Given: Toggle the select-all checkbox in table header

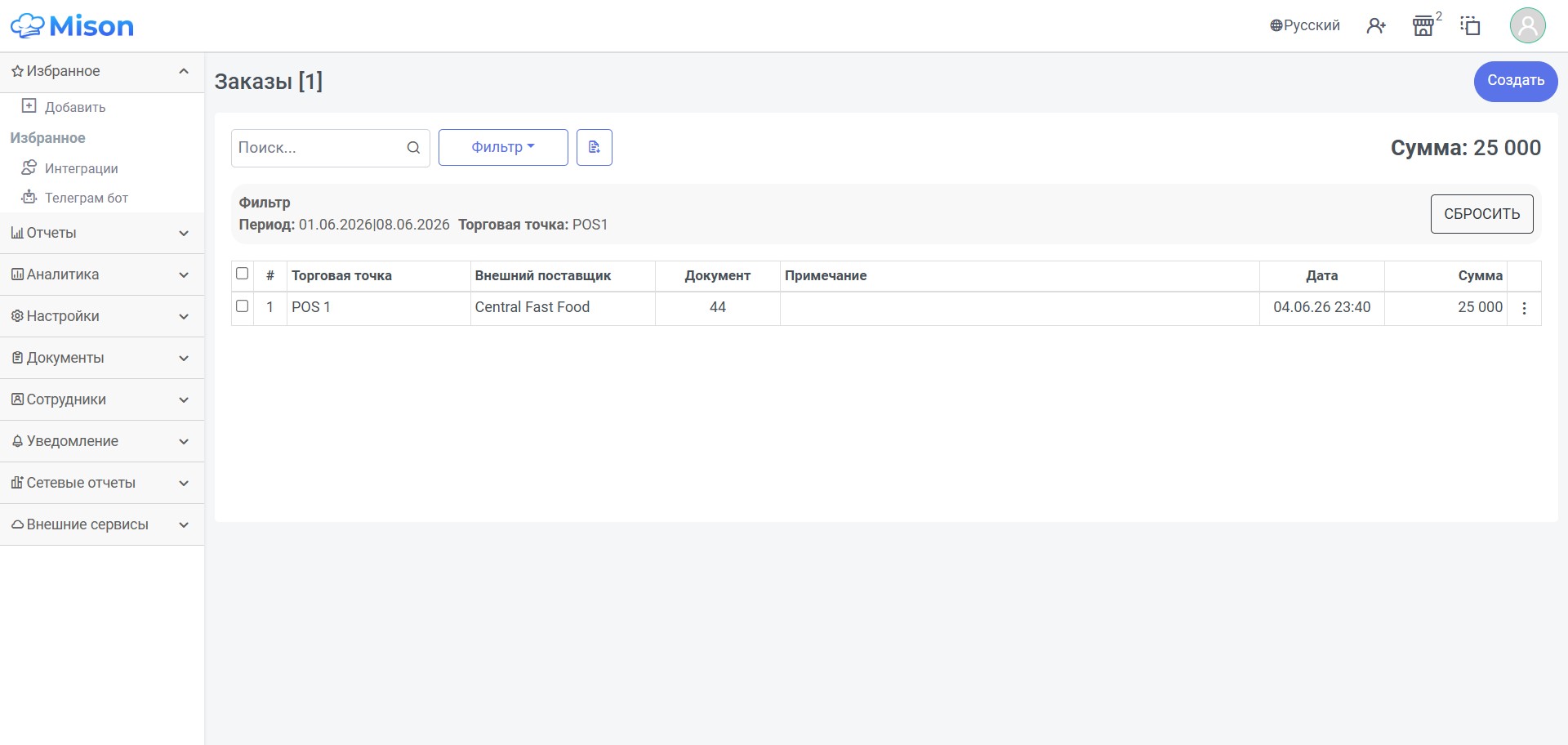Looking at the screenshot, I should [x=242, y=274].
